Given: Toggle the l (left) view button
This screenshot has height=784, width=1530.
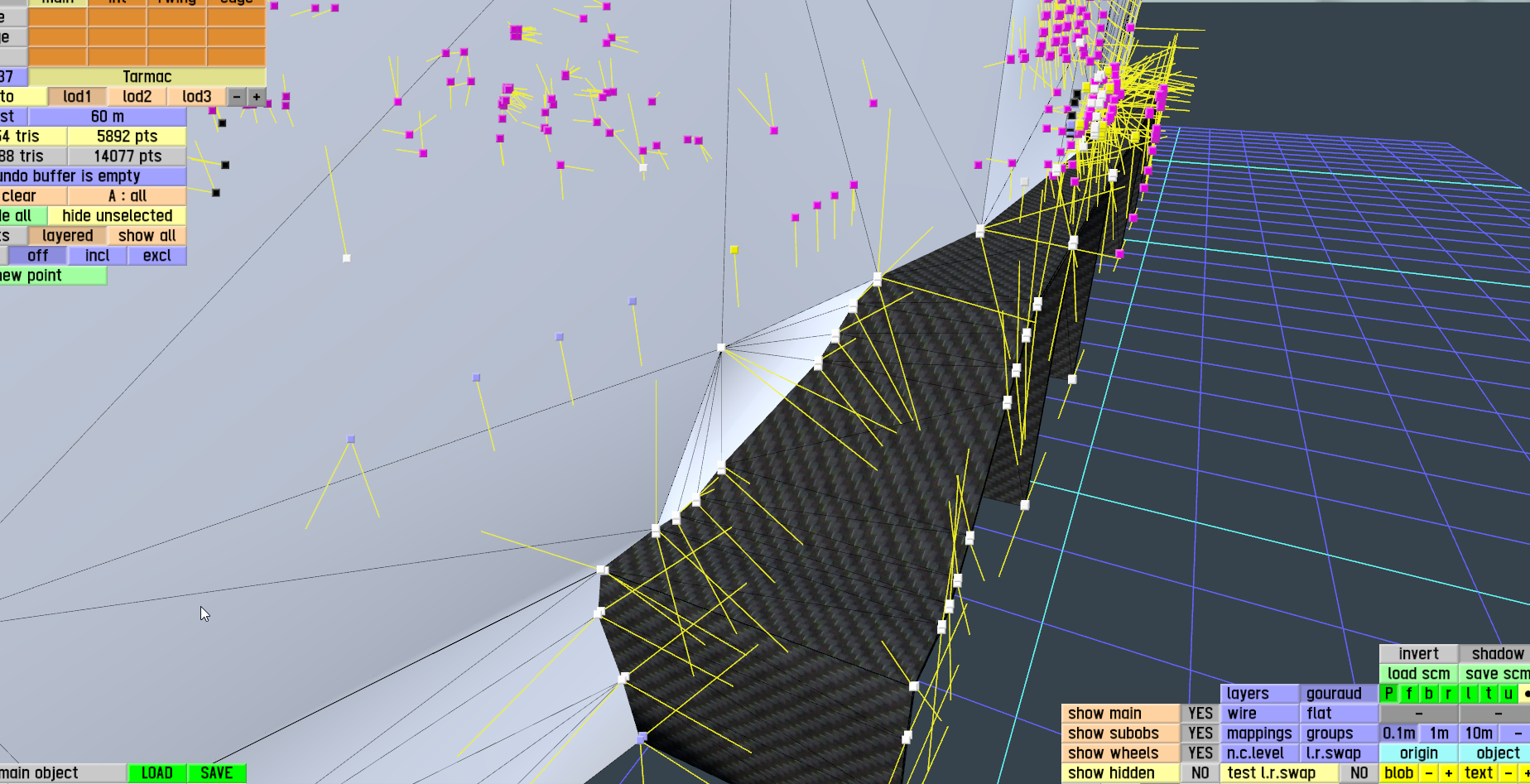Looking at the screenshot, I should (x=1469, y=694).
